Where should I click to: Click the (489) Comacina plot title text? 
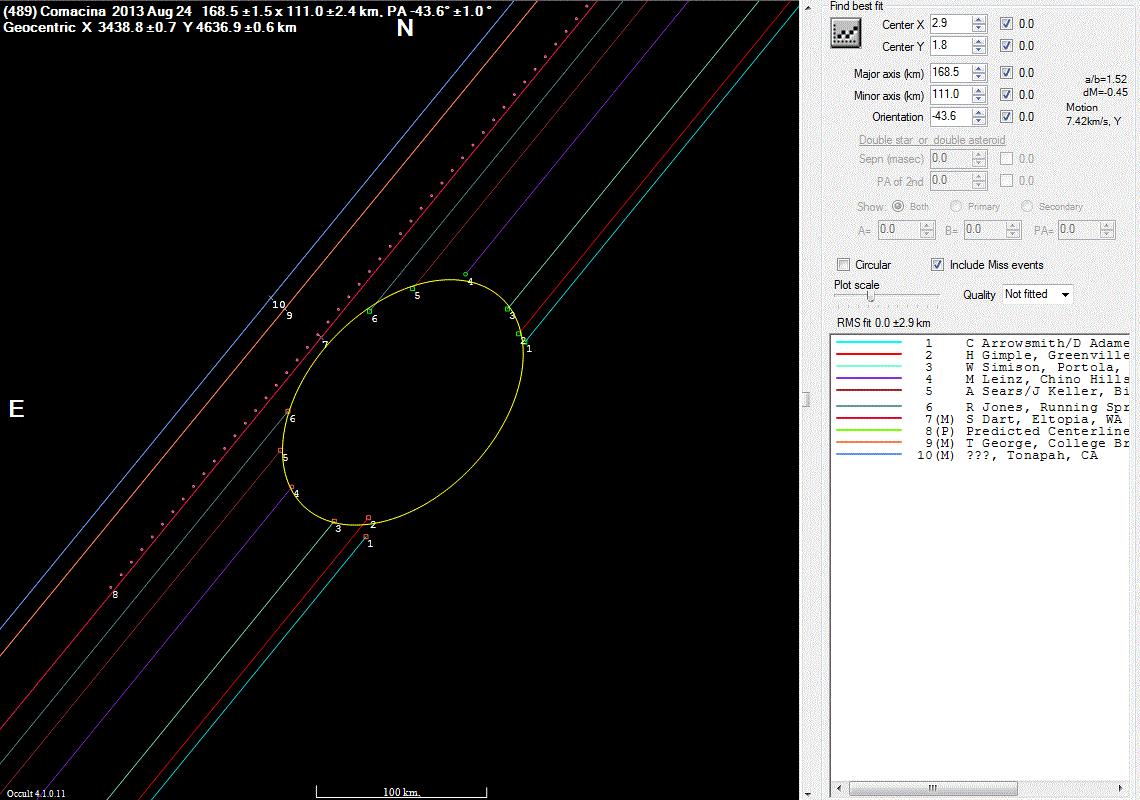[x=248, y=12]
